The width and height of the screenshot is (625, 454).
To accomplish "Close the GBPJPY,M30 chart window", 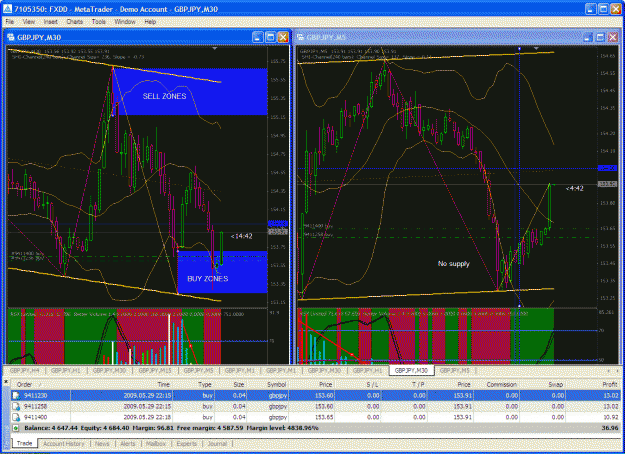I will pyautogui.click(x=283, y=37).
